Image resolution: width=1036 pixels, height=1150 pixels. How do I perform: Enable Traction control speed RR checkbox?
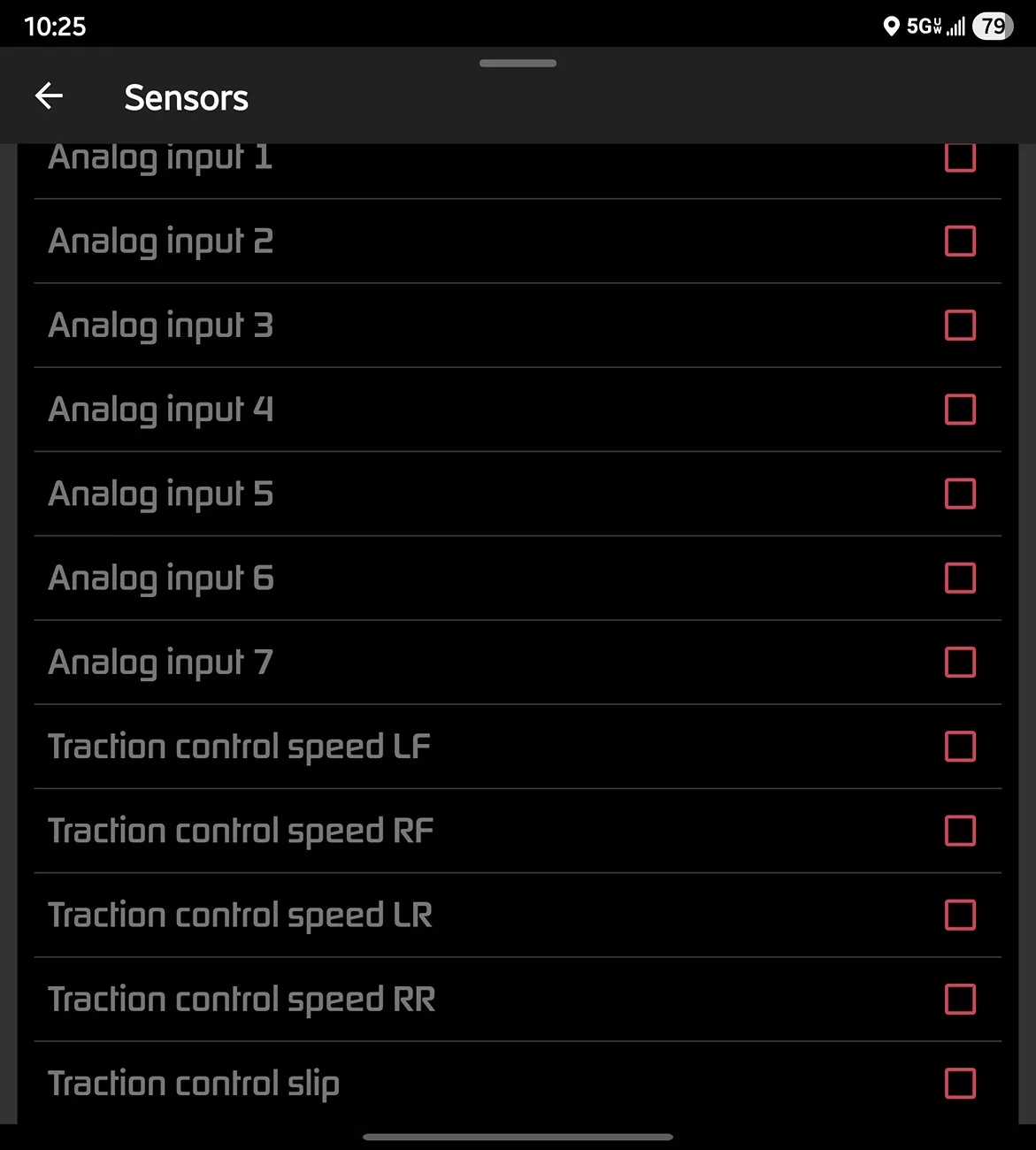(960, 999)
